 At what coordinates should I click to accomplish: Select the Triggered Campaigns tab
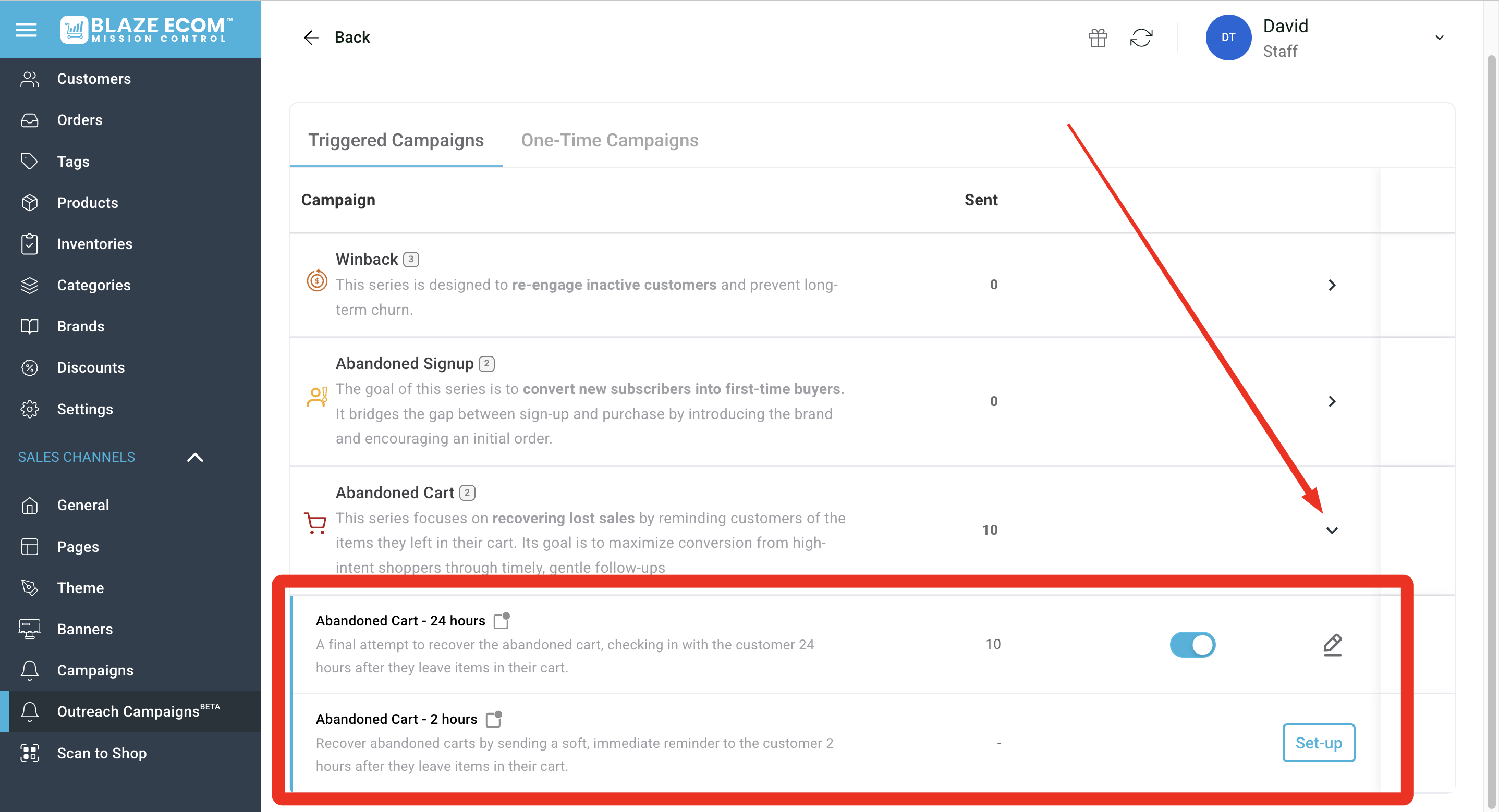(x=396, y=140)
